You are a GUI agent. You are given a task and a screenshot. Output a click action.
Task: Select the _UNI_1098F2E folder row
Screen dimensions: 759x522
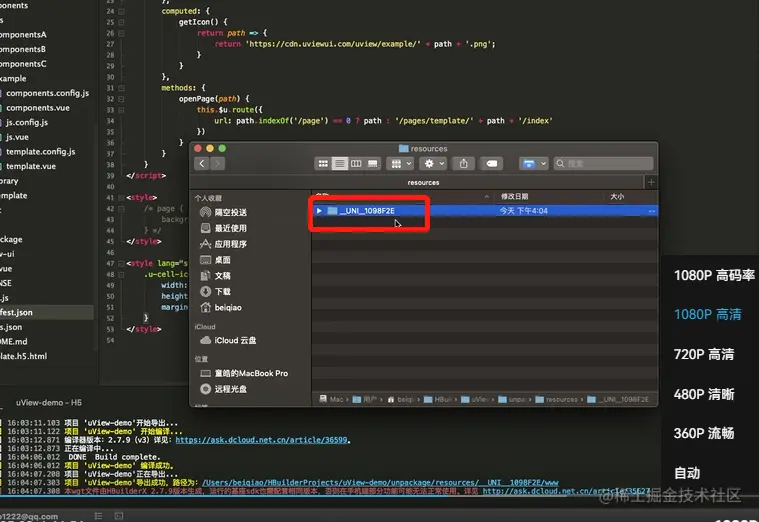[485, 211]
